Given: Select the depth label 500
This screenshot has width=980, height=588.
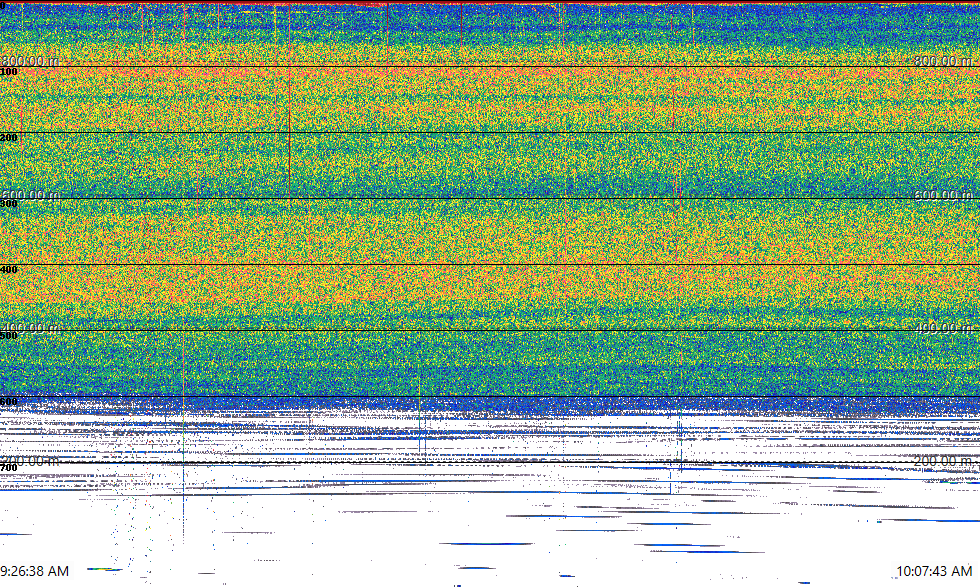Looking at the screenshot, I should point(9,336).
